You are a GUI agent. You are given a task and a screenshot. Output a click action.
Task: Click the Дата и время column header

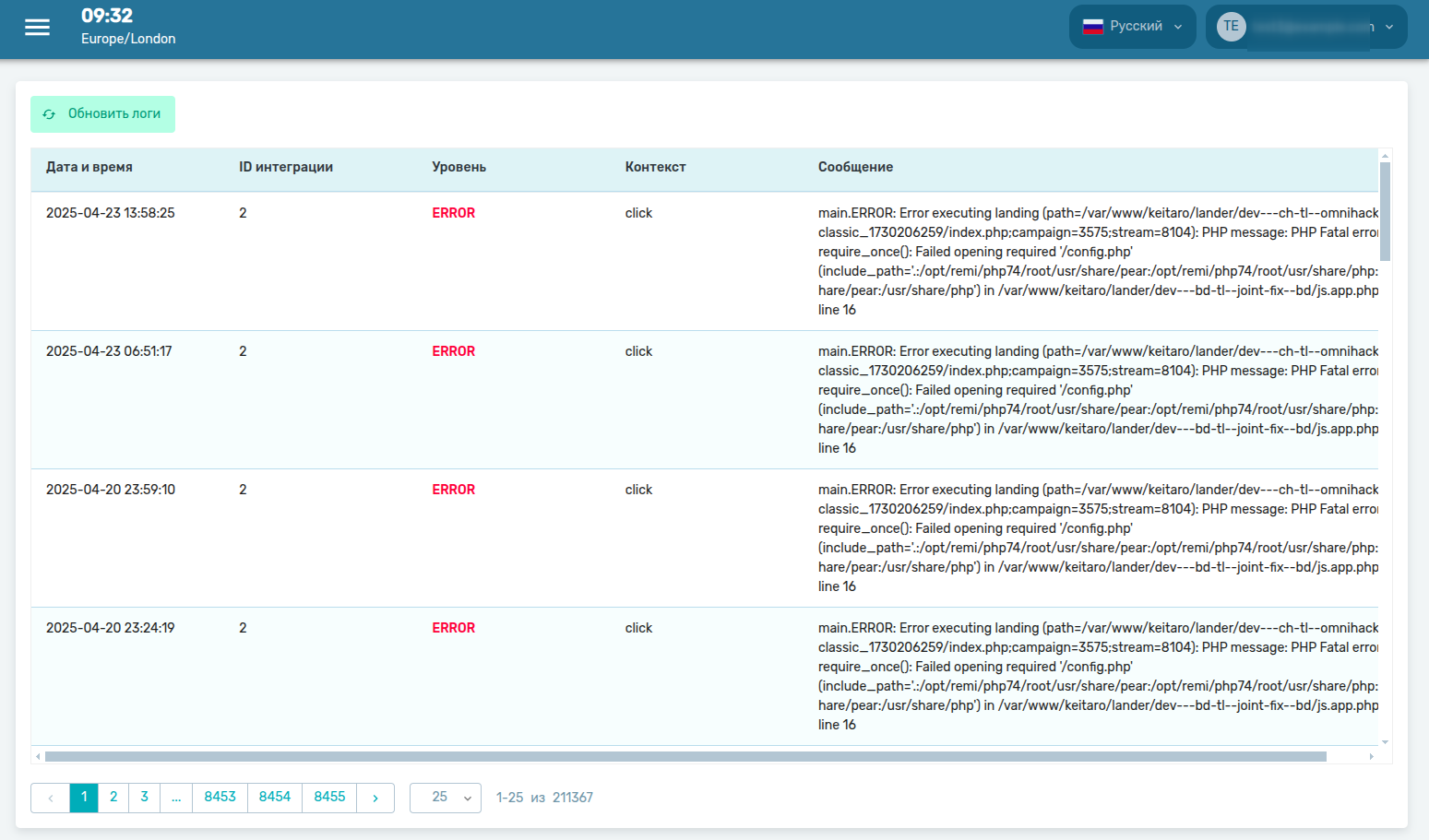[x=89, y=167]
